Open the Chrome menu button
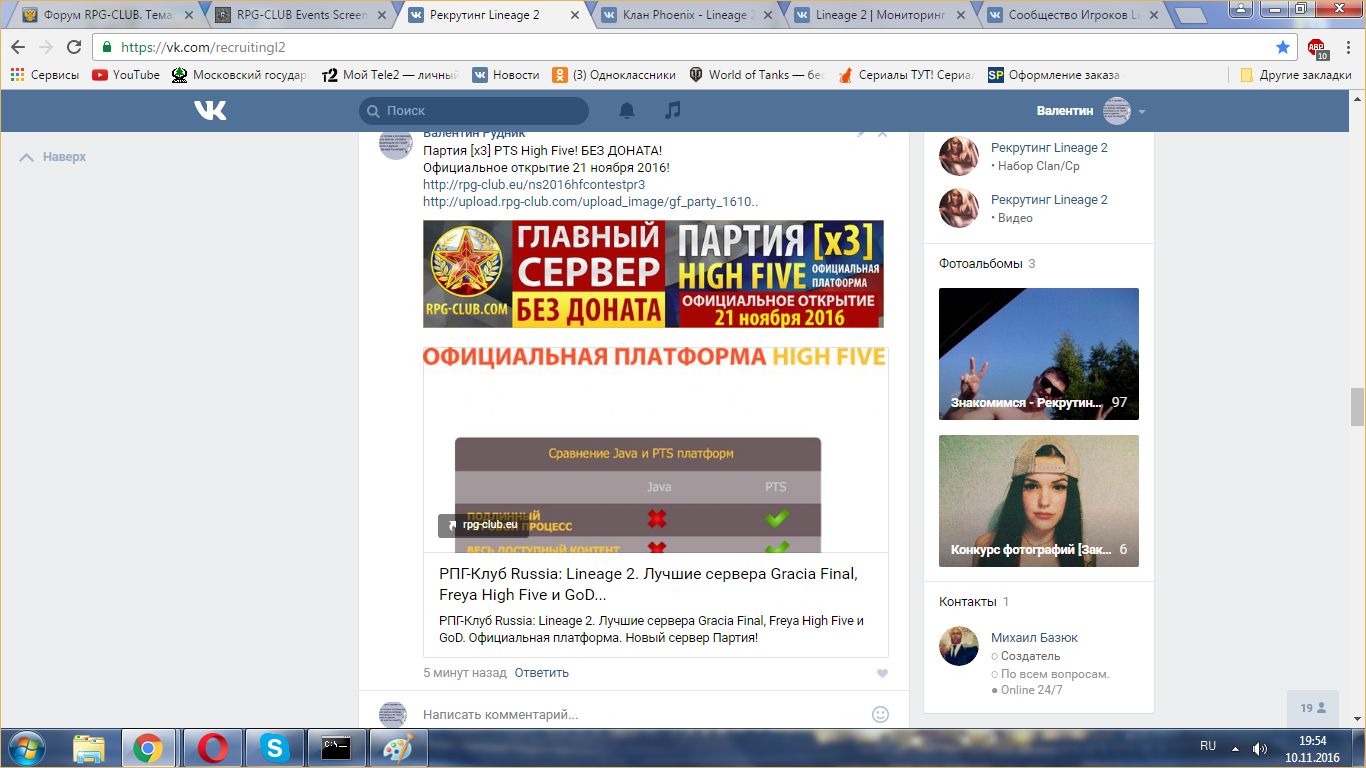The height and width of the screenshot is (768, 1366). pyautogui.click(x=1346, y=47)
